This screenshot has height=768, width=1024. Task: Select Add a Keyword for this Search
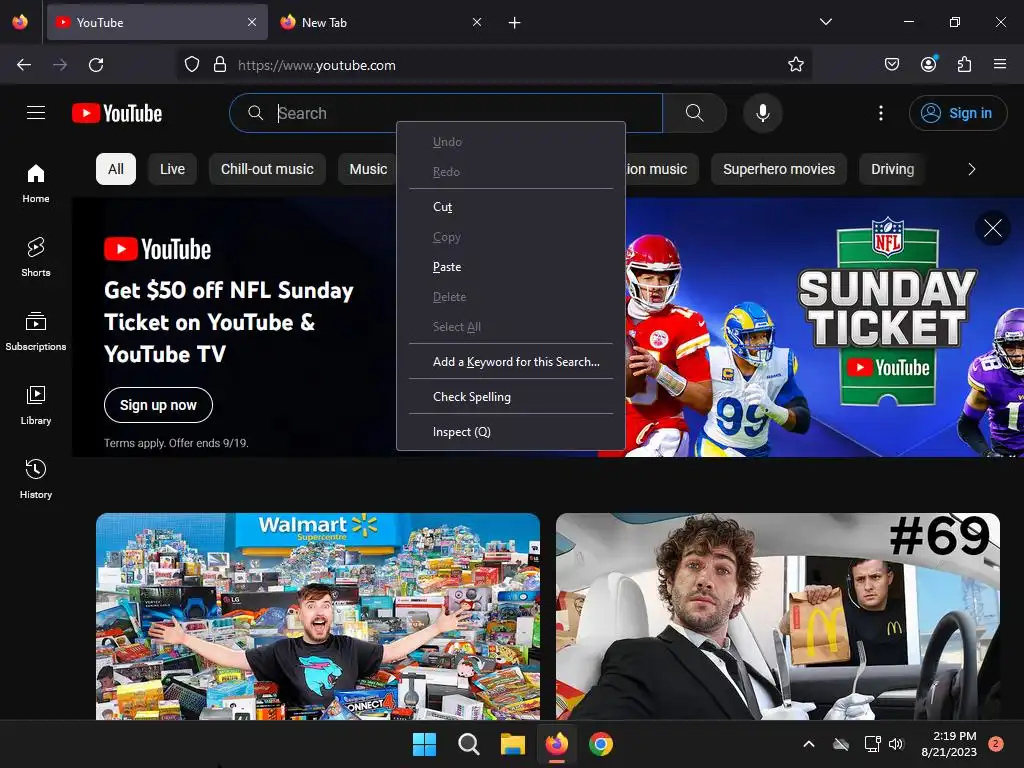pos(511,361)
